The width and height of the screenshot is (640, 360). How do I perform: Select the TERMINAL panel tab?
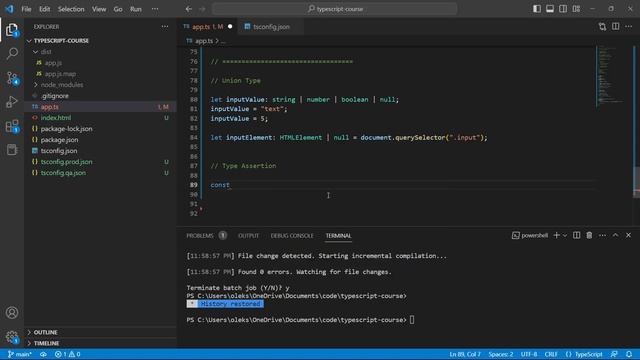click(338, 236)
